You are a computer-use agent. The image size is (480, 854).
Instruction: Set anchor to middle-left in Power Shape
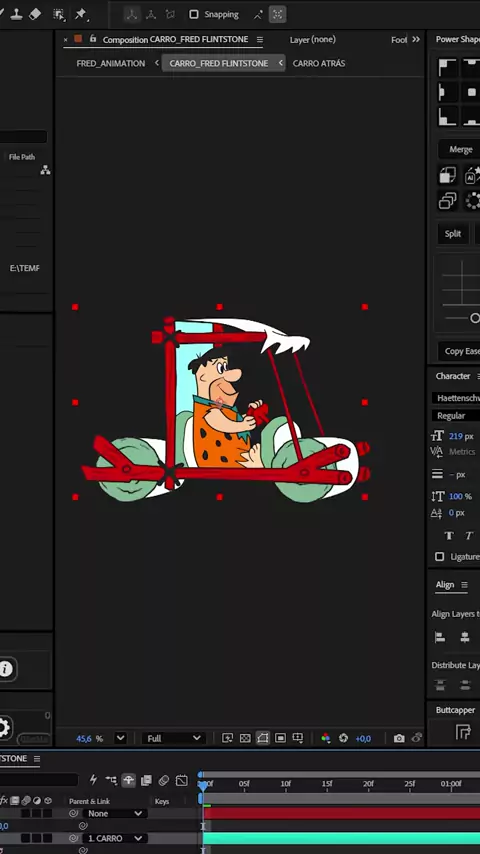pos(447,92)
